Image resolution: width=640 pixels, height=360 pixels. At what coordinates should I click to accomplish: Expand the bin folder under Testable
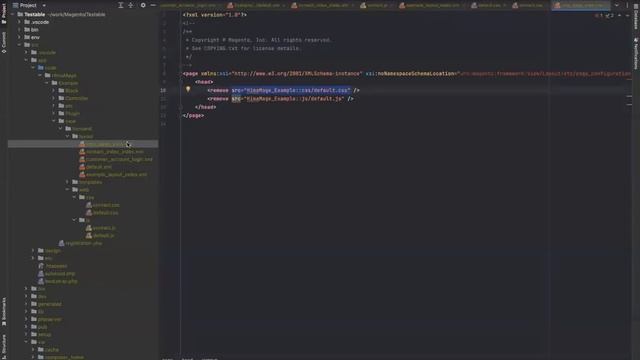(x=19, y=30)
